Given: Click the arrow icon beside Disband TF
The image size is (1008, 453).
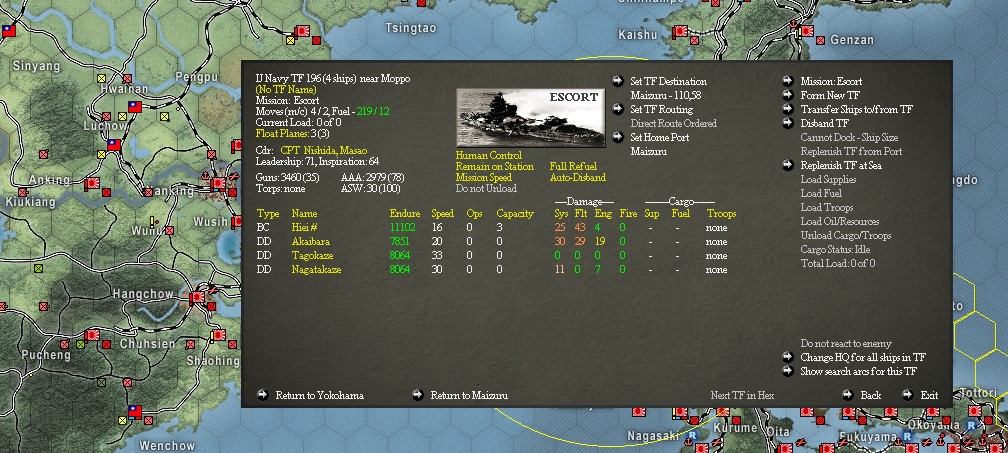Looking at the screenshot, I should tap(788, 123).
